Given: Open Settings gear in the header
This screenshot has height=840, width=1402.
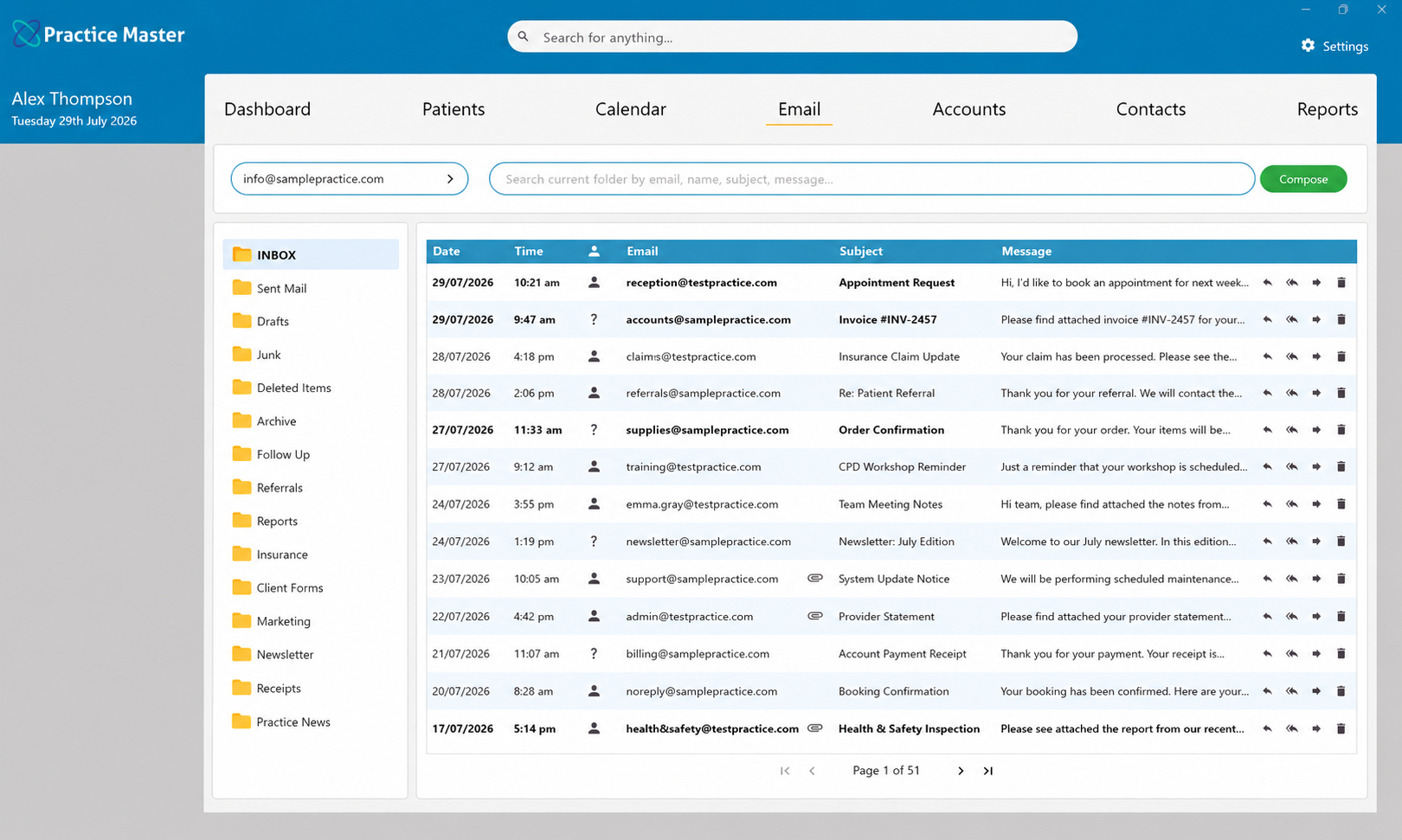Looking at the screenshot, I should click(1308, 45).
